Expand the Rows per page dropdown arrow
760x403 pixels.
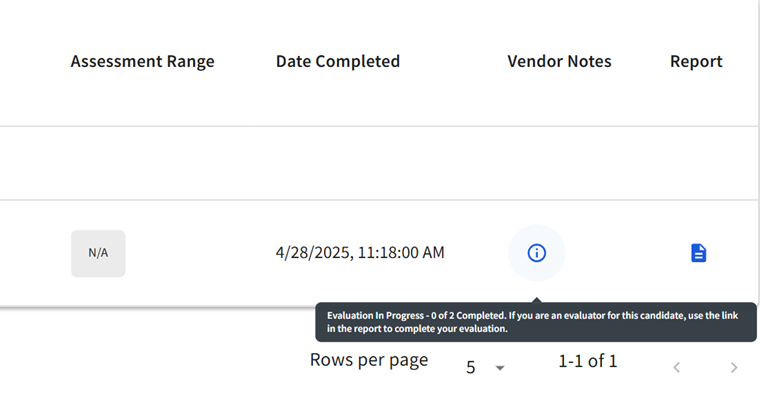pyautogui.click(x=500, y=368)
